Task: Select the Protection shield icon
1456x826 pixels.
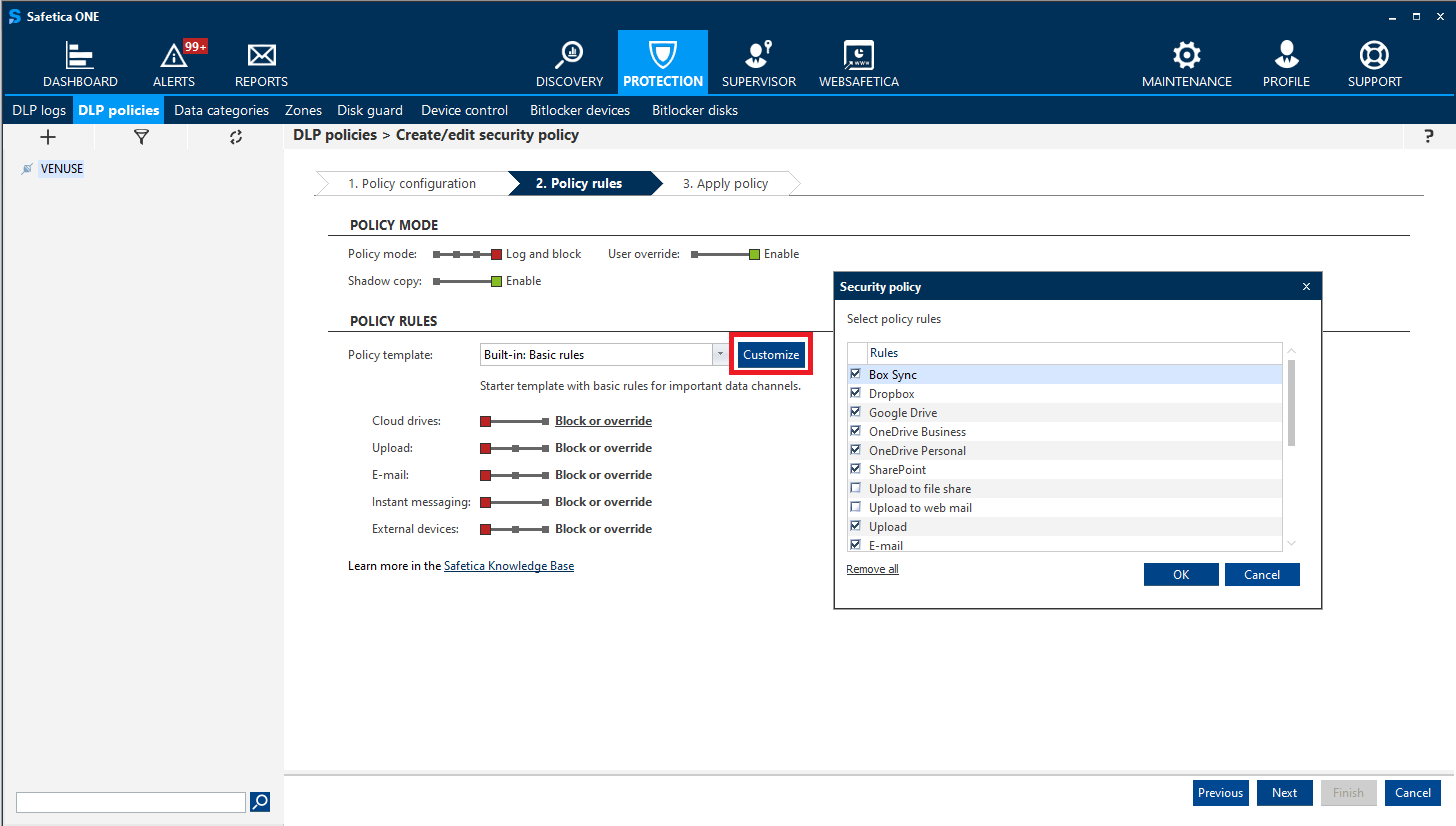Action: point(663,54)
